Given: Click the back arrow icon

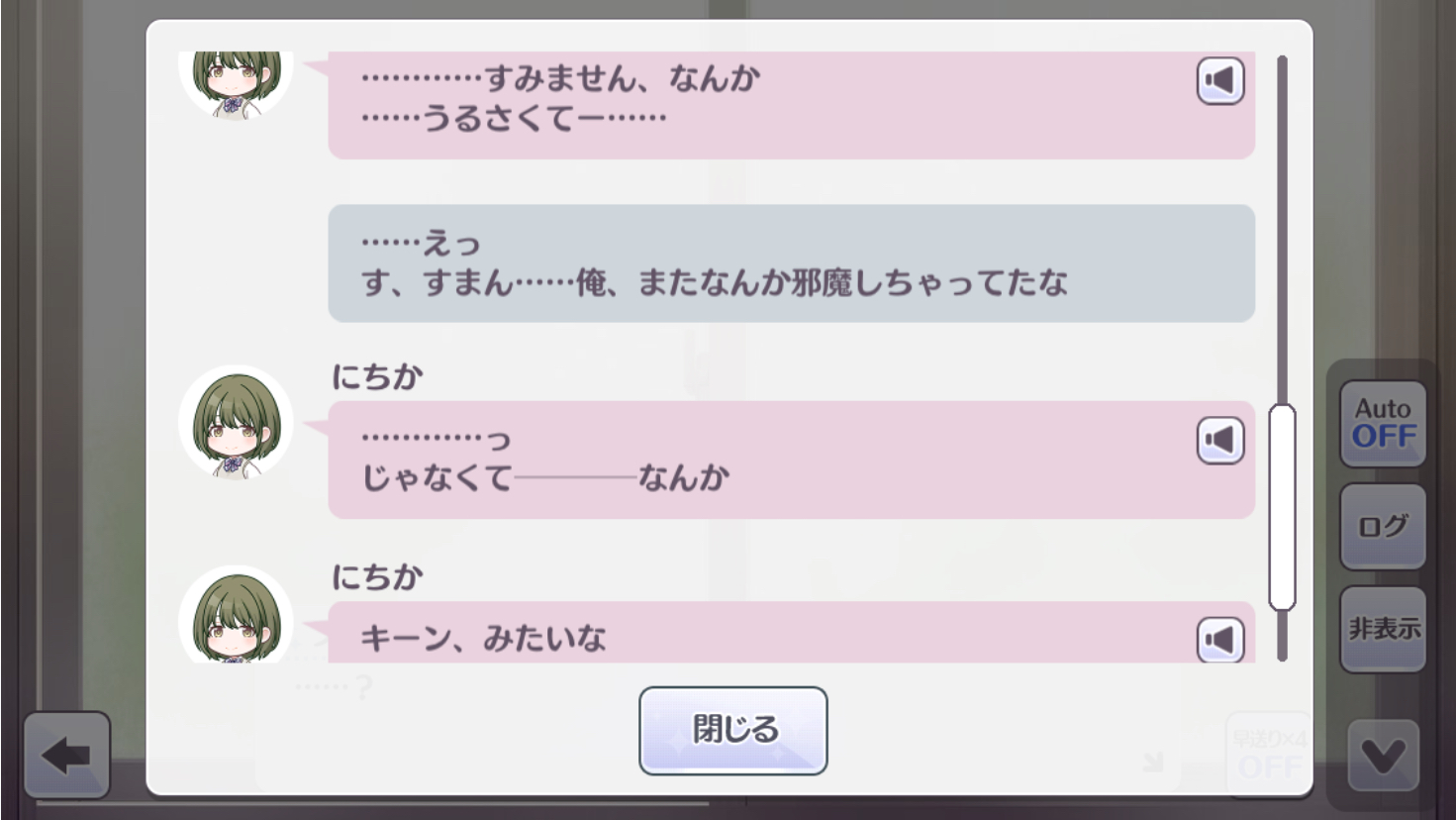Looking at the screenshot, I should (66, 756).
